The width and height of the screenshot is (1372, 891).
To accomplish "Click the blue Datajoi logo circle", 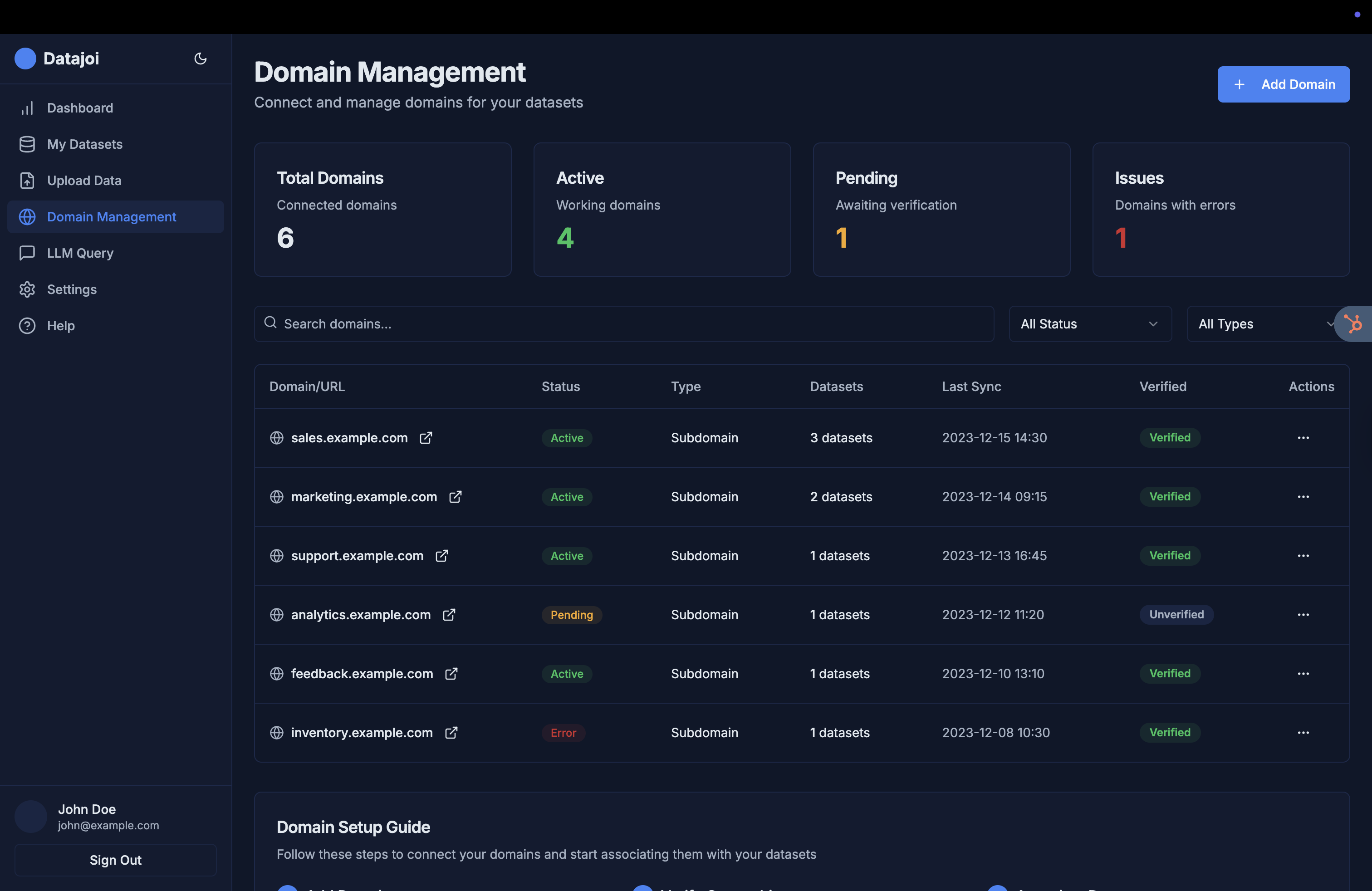I will [25, 58].
